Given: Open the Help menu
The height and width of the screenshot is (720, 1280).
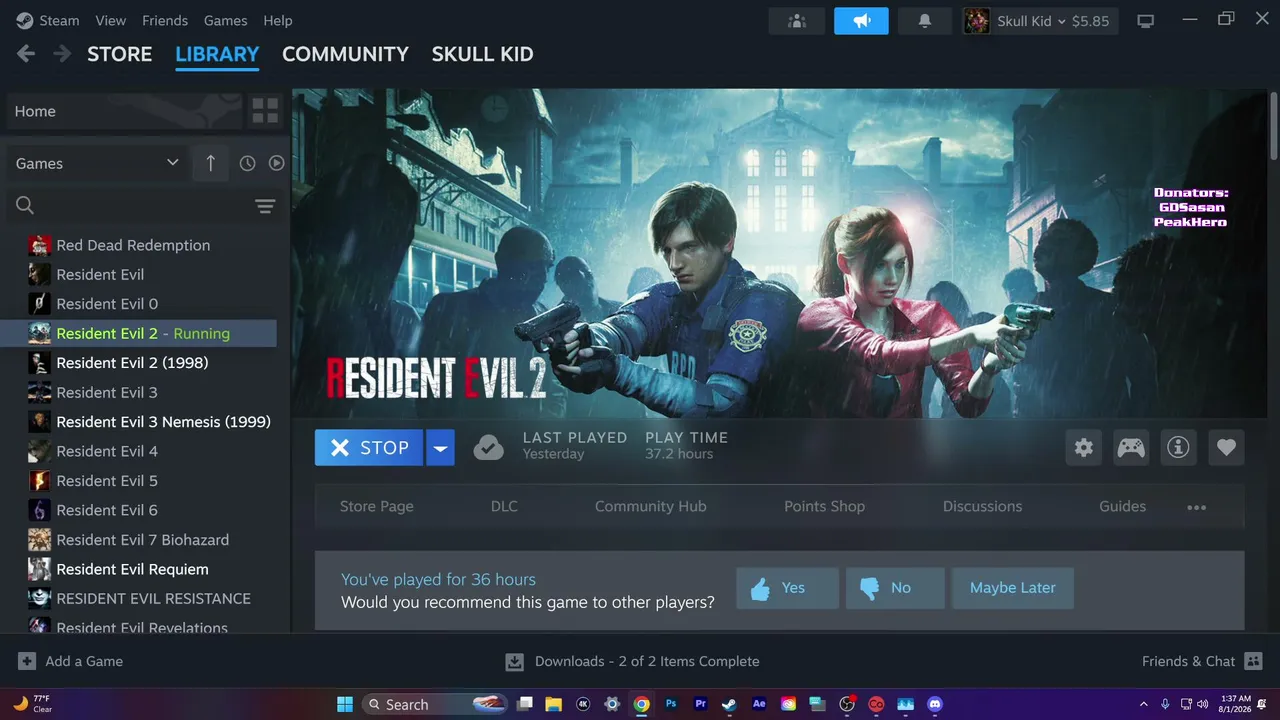Looking at the screenshot, I should coord(278,20).
